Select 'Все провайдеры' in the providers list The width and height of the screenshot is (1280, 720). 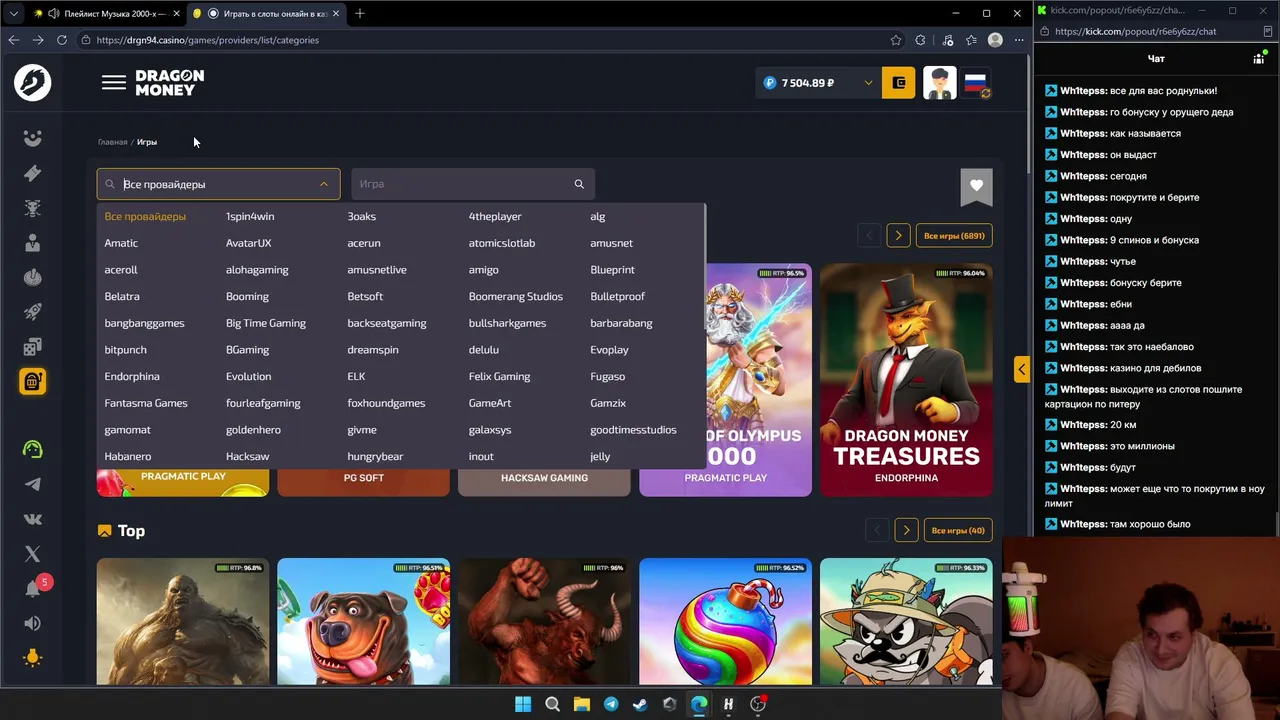tap(145, 216)
